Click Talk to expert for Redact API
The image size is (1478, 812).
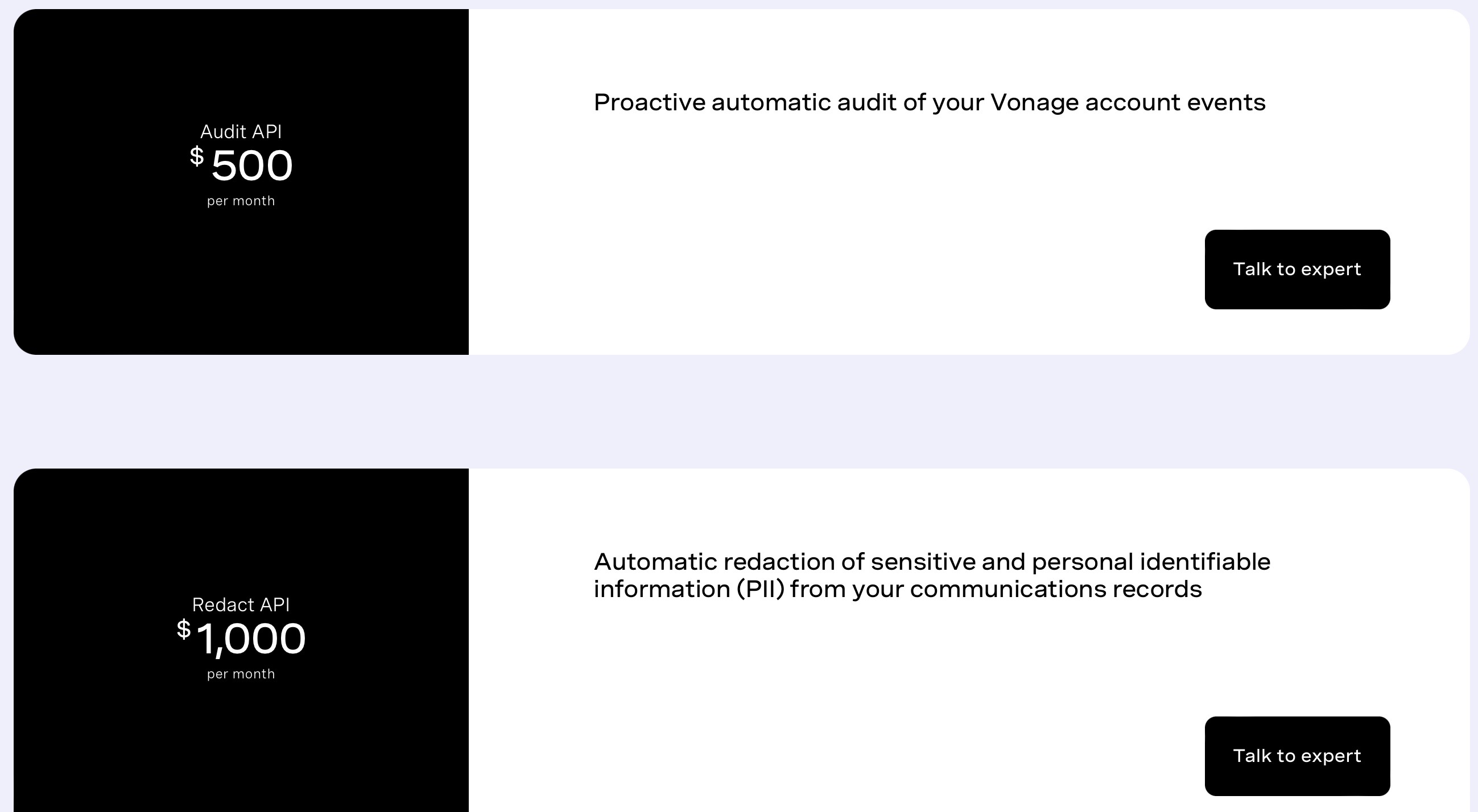1297,756
